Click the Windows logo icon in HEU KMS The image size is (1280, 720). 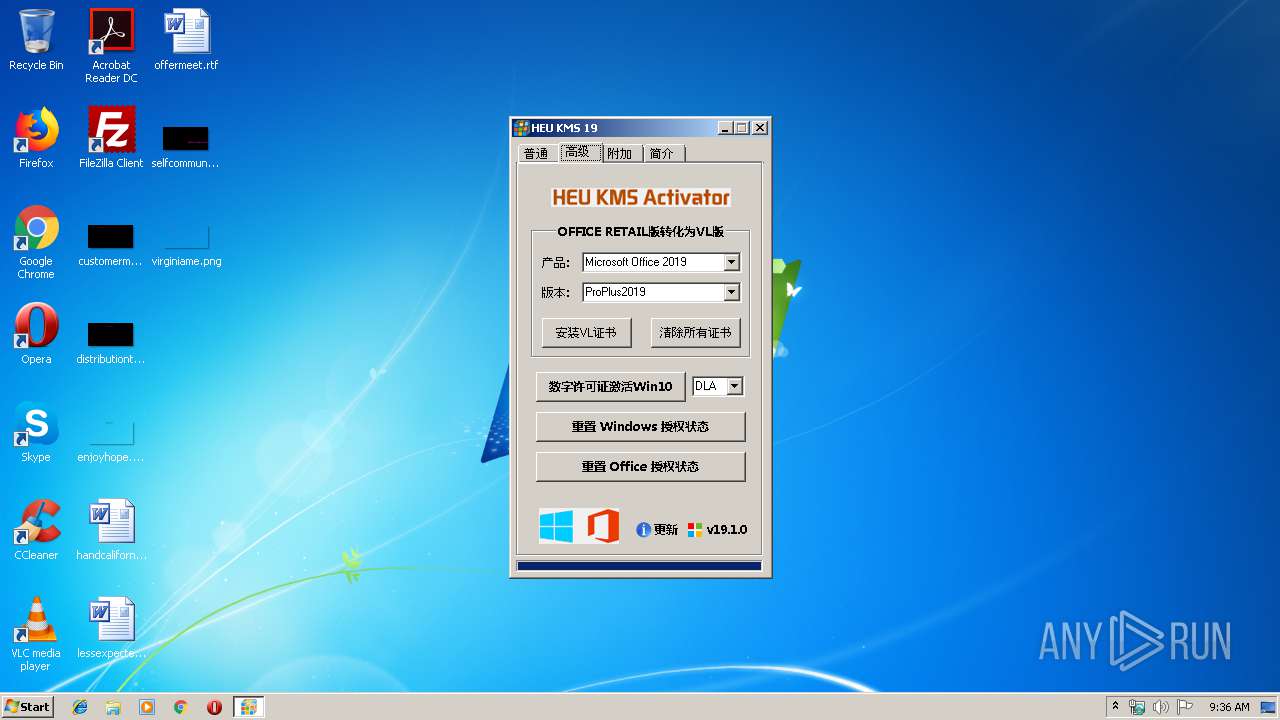[x=556, y=526]
